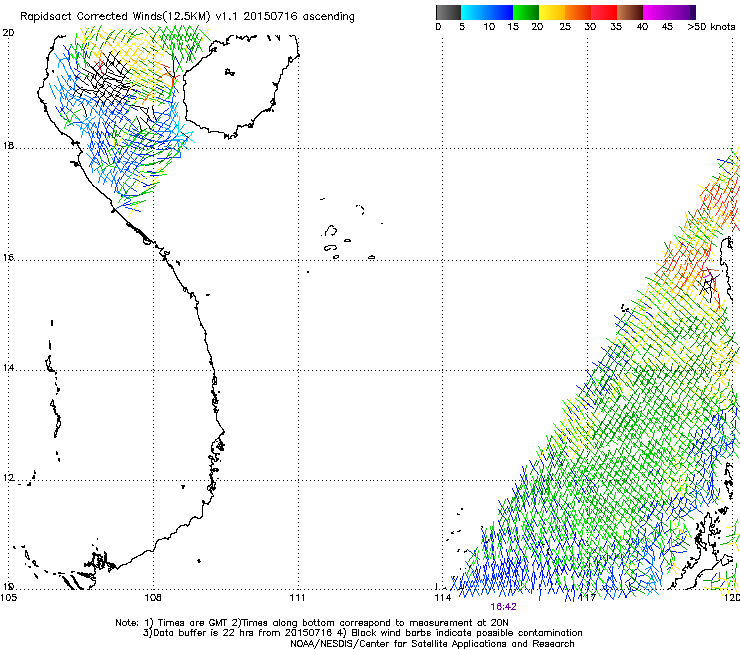This screenshot has height=650, width=740.
Task: Select the orange 25–30 knots legend swatch
Action: click(578, 12)
